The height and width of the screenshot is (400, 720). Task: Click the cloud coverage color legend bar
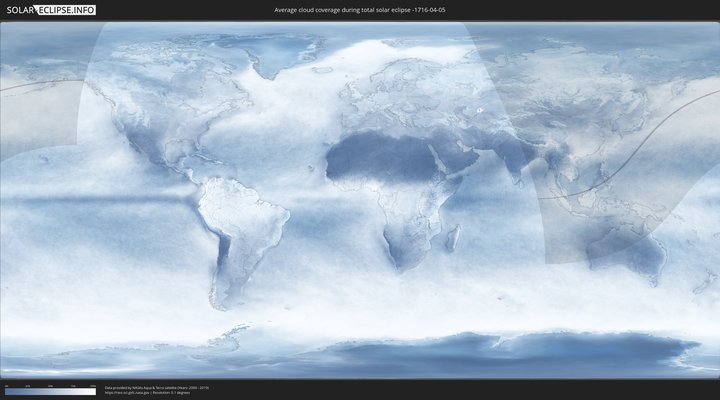pyautogui.click(x=51, y=392)
